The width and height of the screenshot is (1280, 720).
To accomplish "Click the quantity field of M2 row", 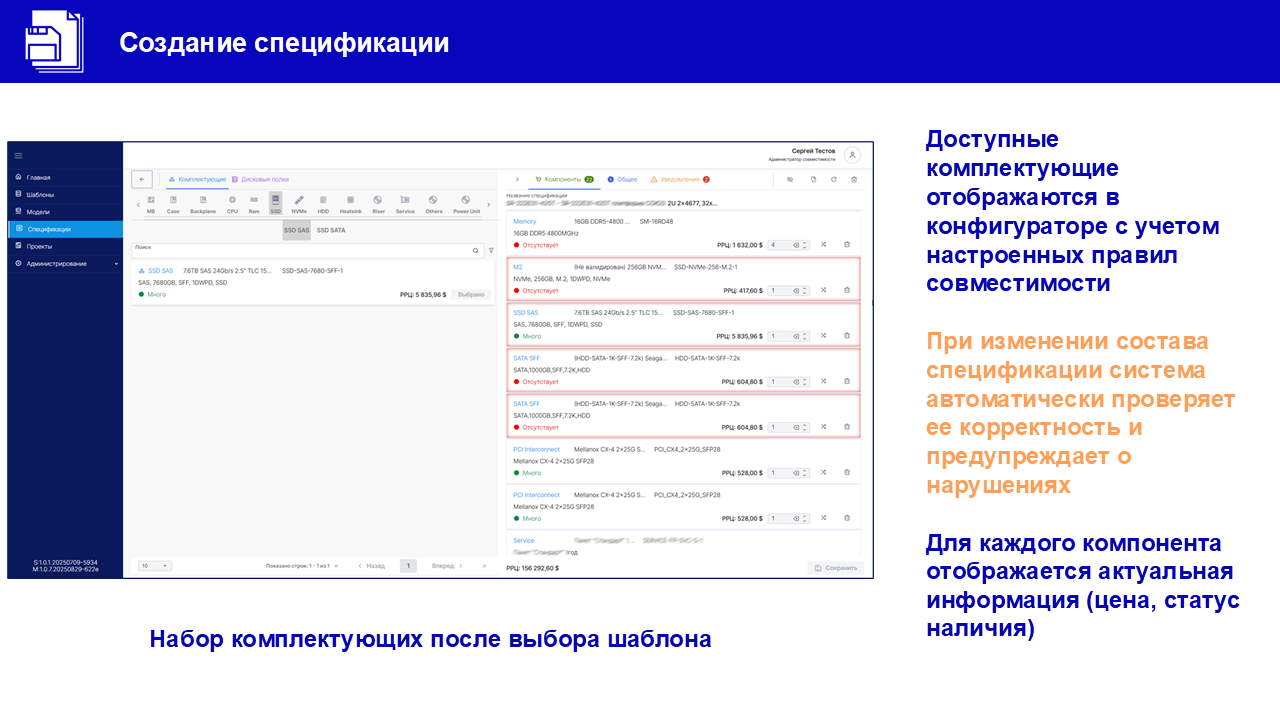I will [x=788, y=290].
